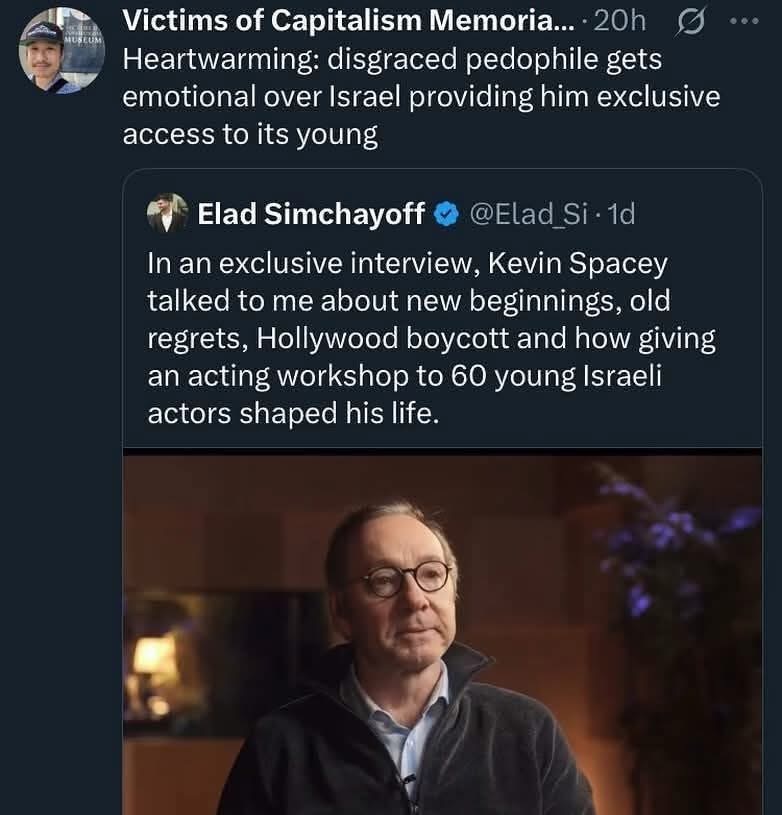Screen dimensions: 782x815
Task: Open Elad Simchayoff's small profile picture
Action: pos(167,214)
